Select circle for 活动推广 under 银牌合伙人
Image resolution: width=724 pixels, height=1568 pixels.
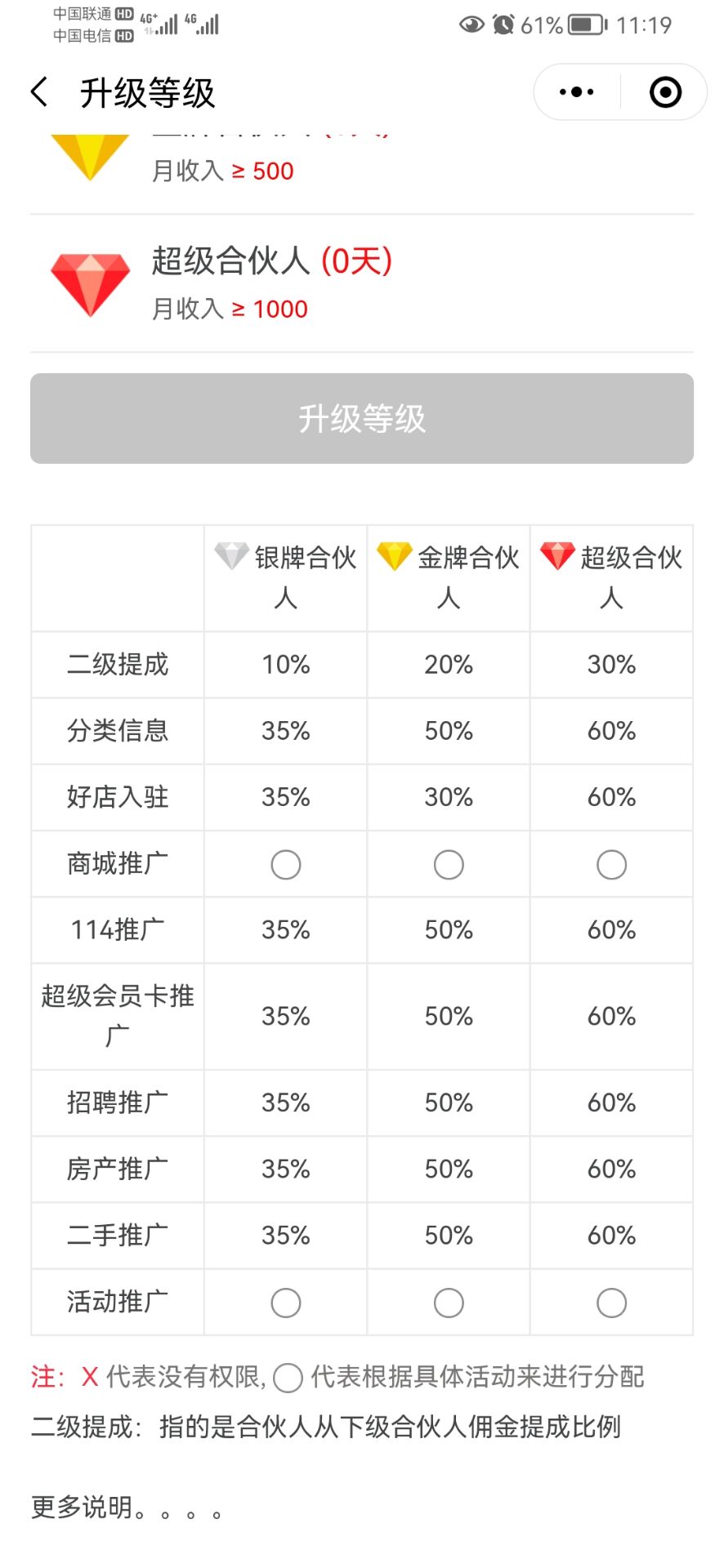tap(285, 1303)
